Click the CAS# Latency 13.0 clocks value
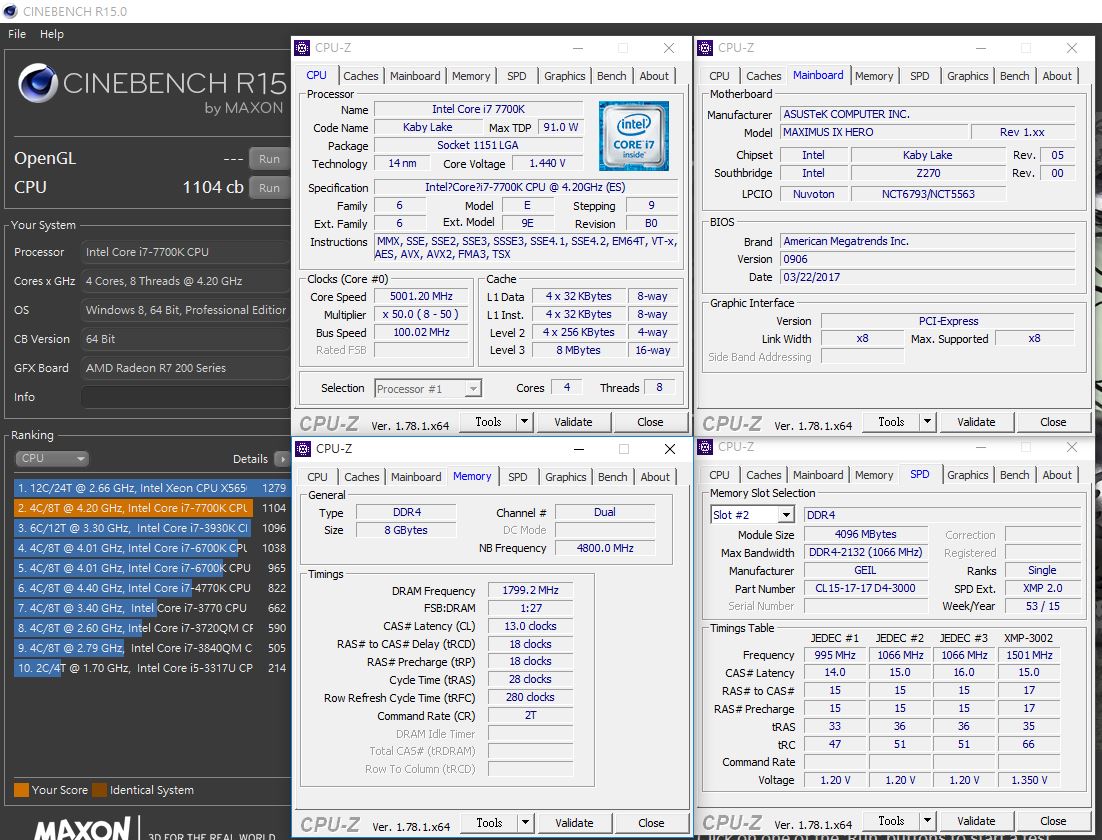This screenshot has height=840, width=1102. click(530, 626)
